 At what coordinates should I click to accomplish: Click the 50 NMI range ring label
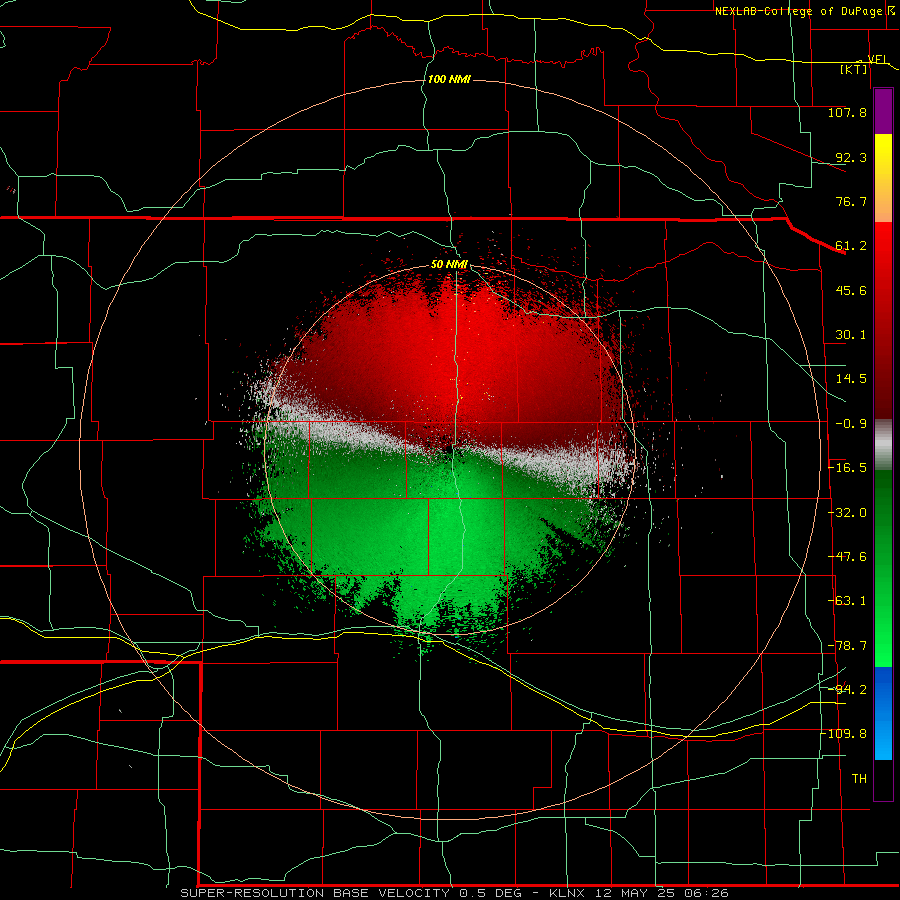coord(449,264)
